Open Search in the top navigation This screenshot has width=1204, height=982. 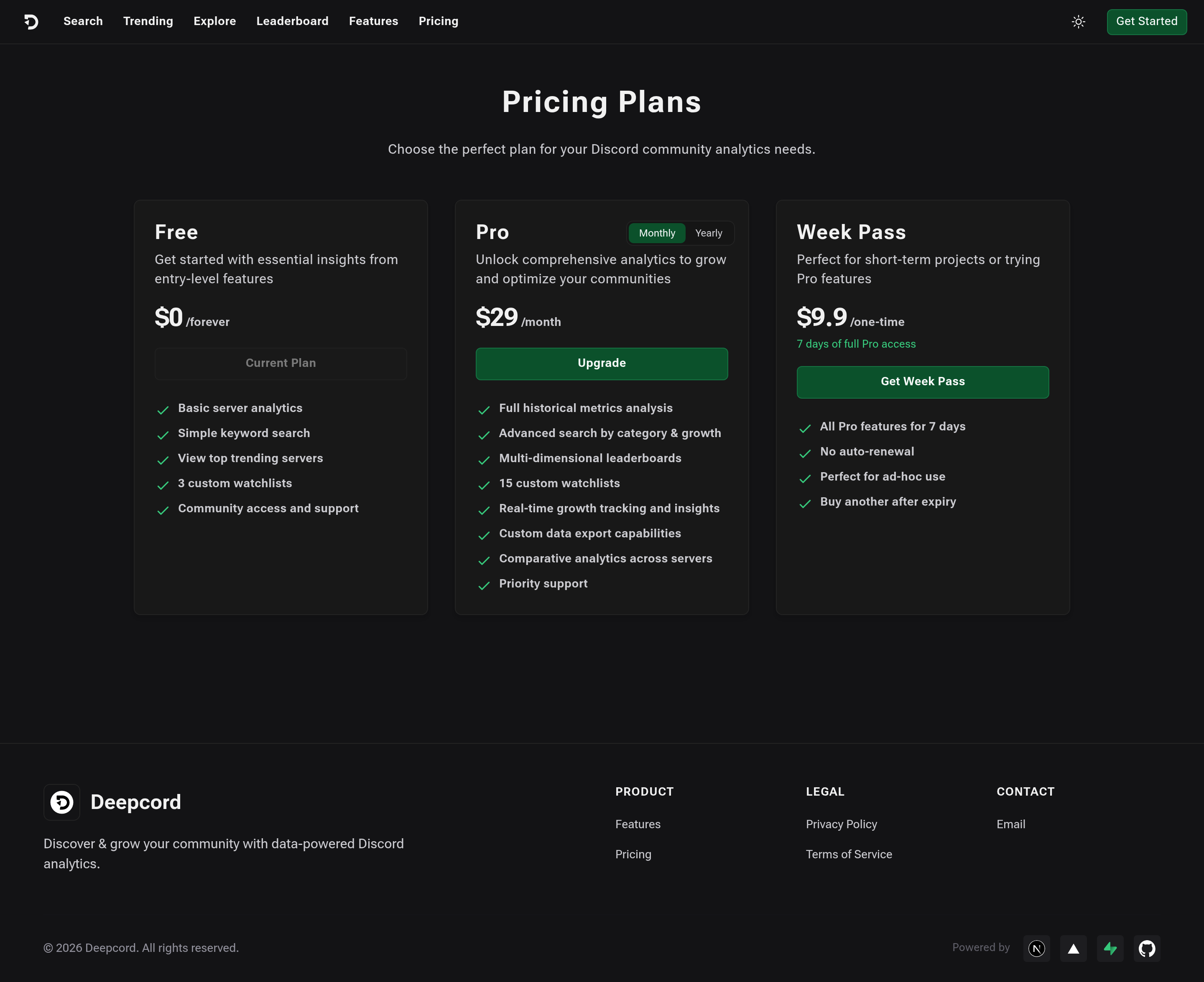pyautogui.click(x=83, y=21)
